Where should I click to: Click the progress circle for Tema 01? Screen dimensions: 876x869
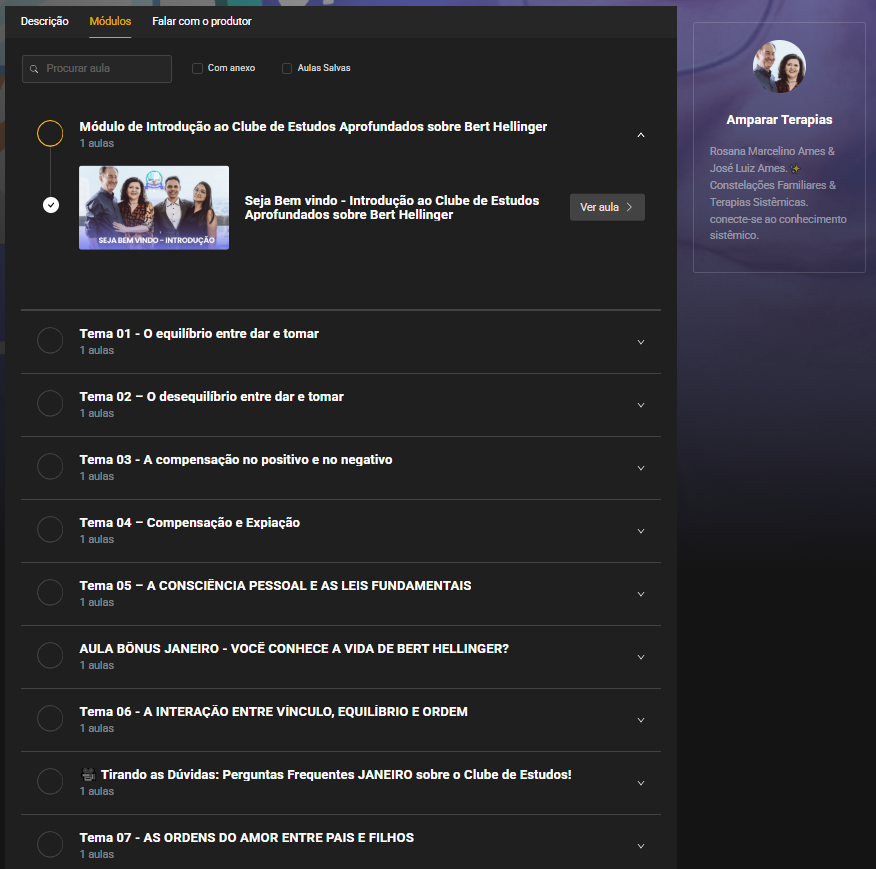50,340
